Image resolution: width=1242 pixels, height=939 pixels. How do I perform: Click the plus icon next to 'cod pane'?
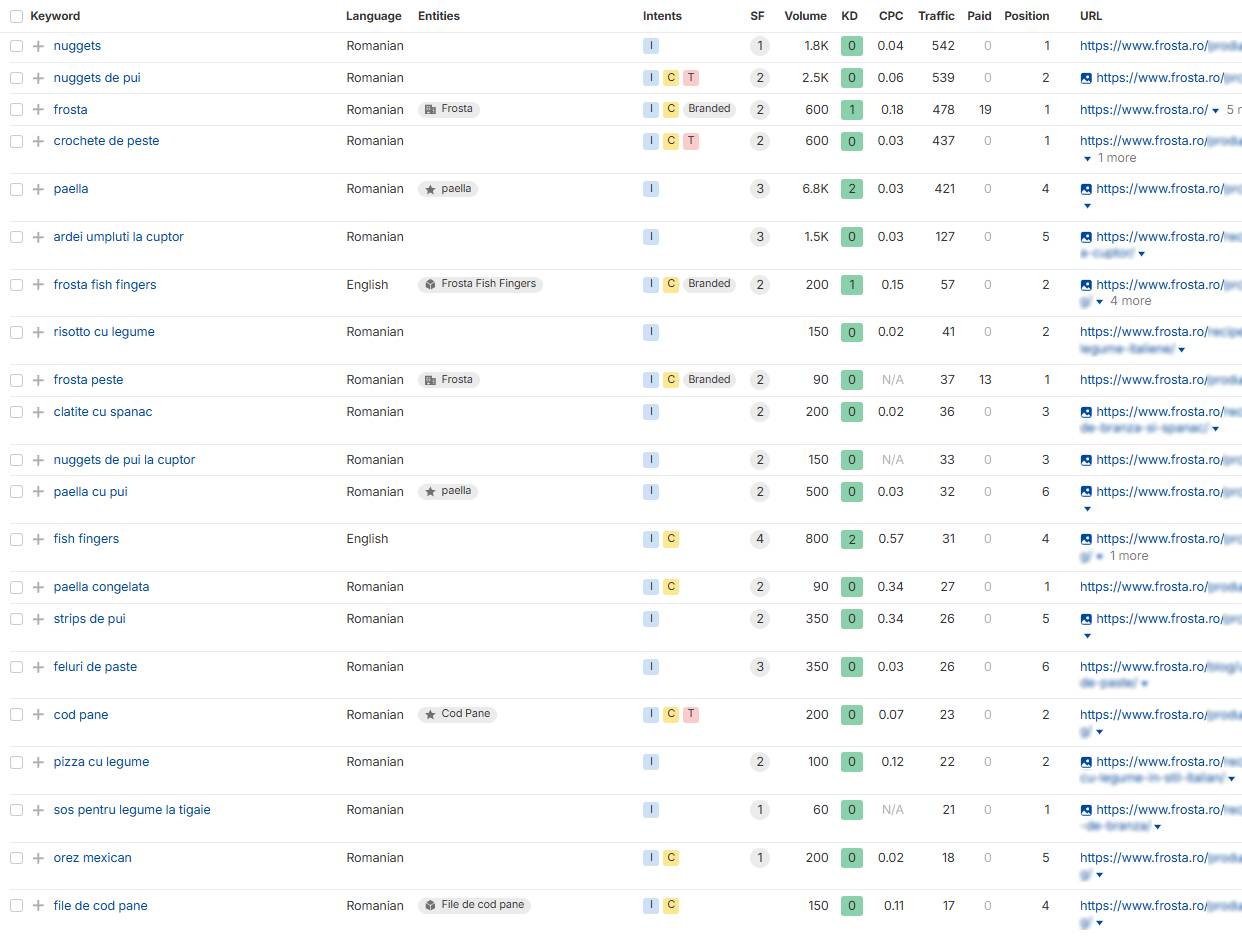[38, 715]
